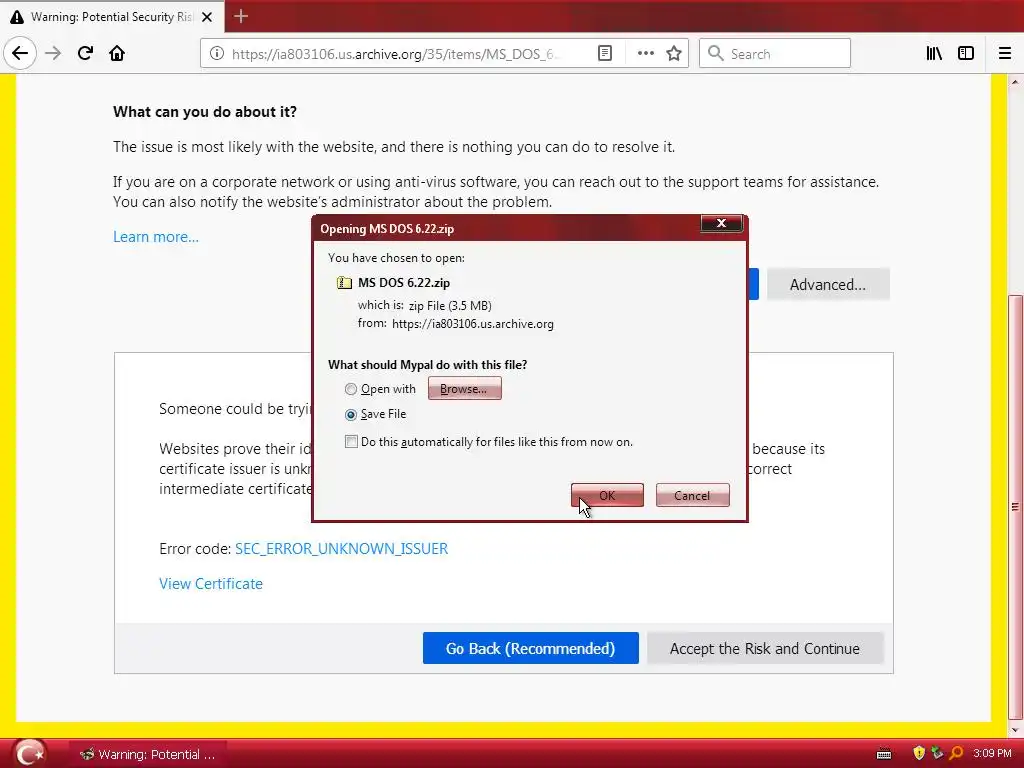
Task: Go back using the browser back arrow
Action: [20, 53]
